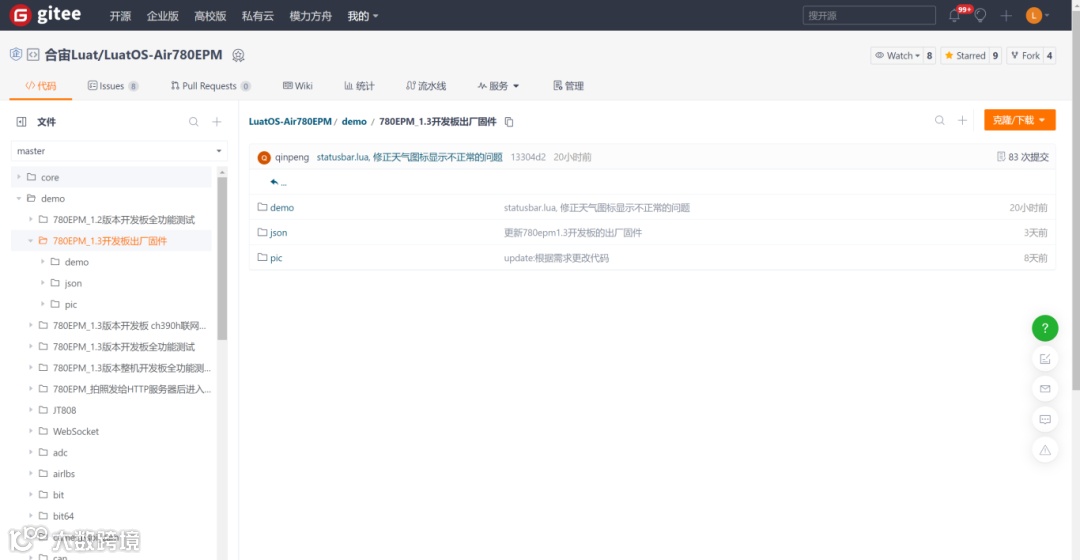Open the 我的 menu in top bar
The width and height of the screenshot is (1080, 560).
tap(363, 16)
